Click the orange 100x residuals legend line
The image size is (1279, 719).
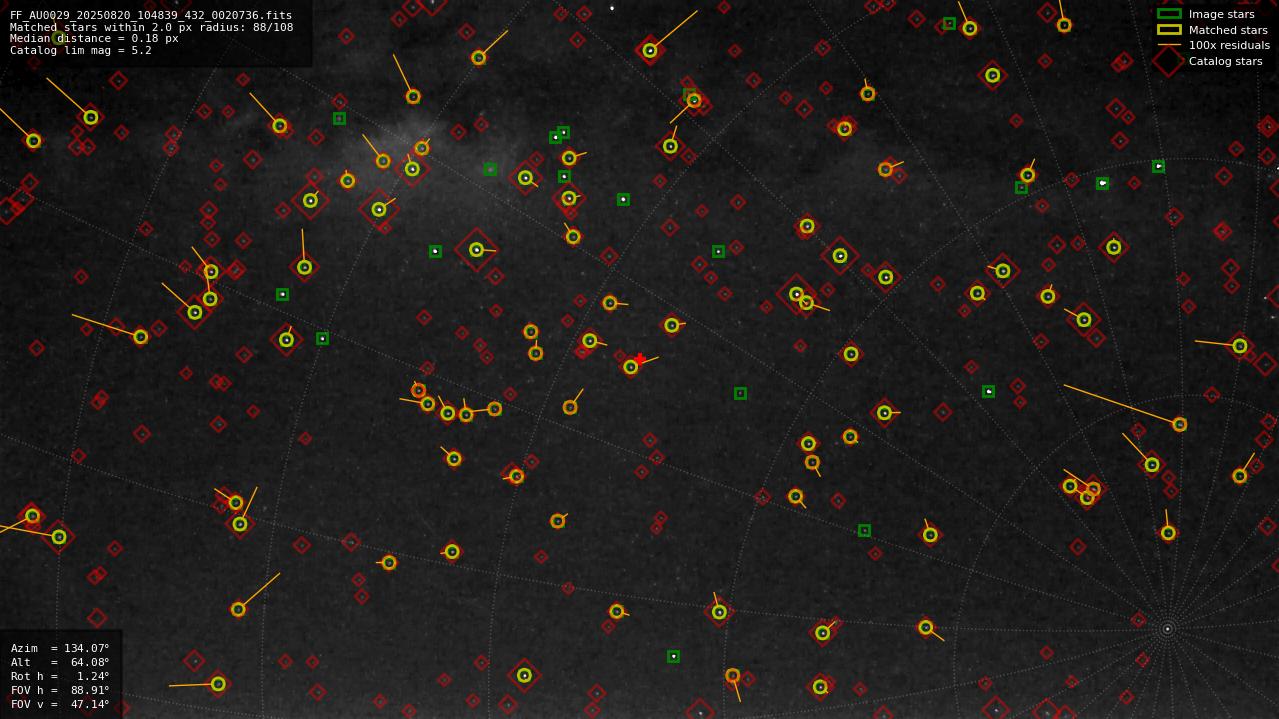(1169, 45)
